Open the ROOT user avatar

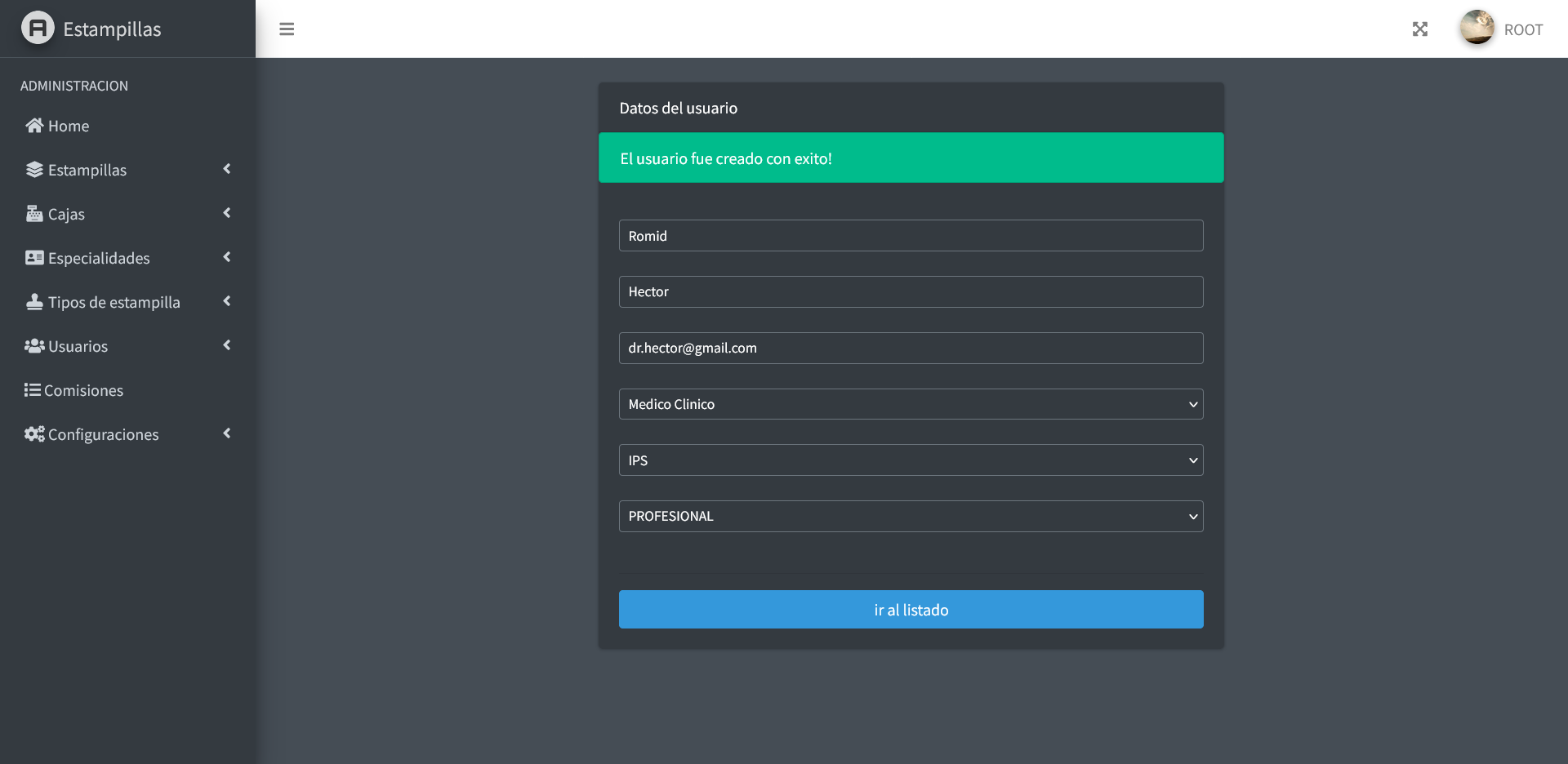[1477, 28]
